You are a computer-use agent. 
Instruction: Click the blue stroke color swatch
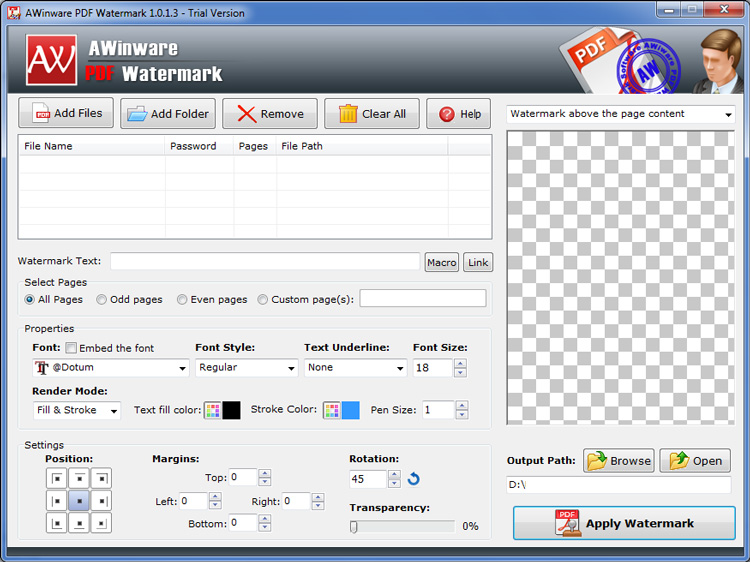pyautogui.click(x=351, y=410)
